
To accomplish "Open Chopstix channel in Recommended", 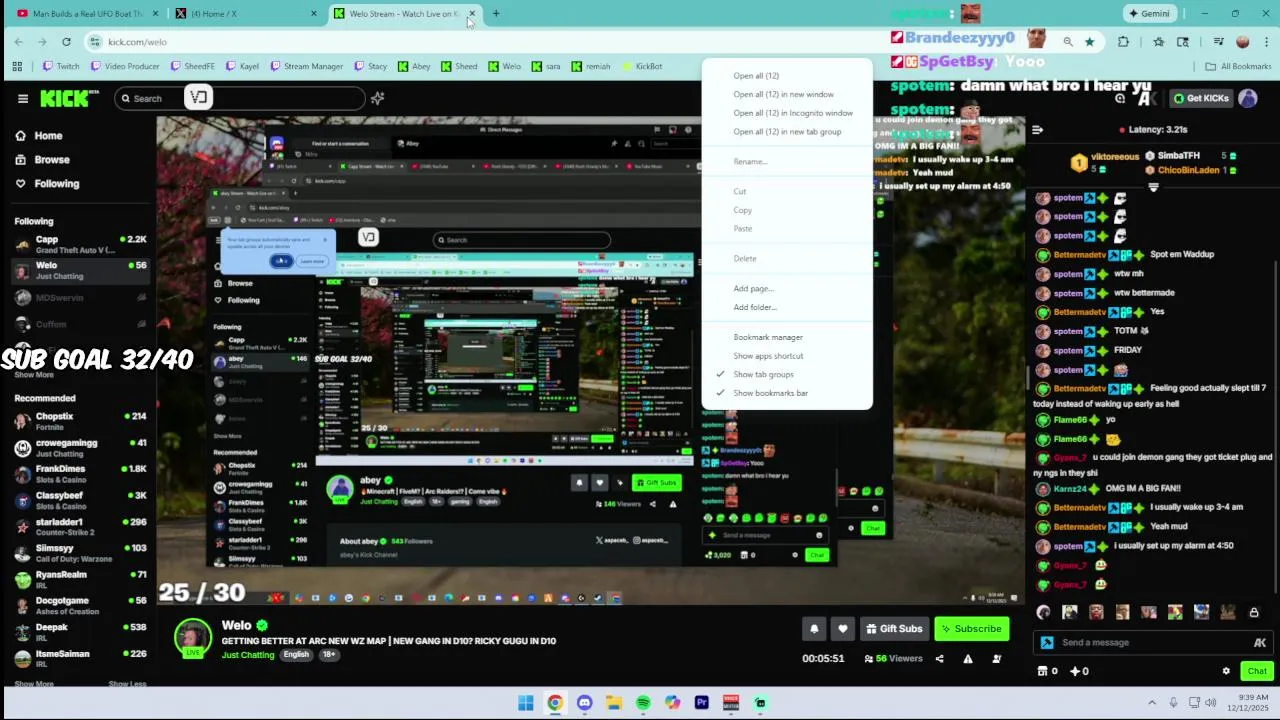I will [x=80, y=422].
